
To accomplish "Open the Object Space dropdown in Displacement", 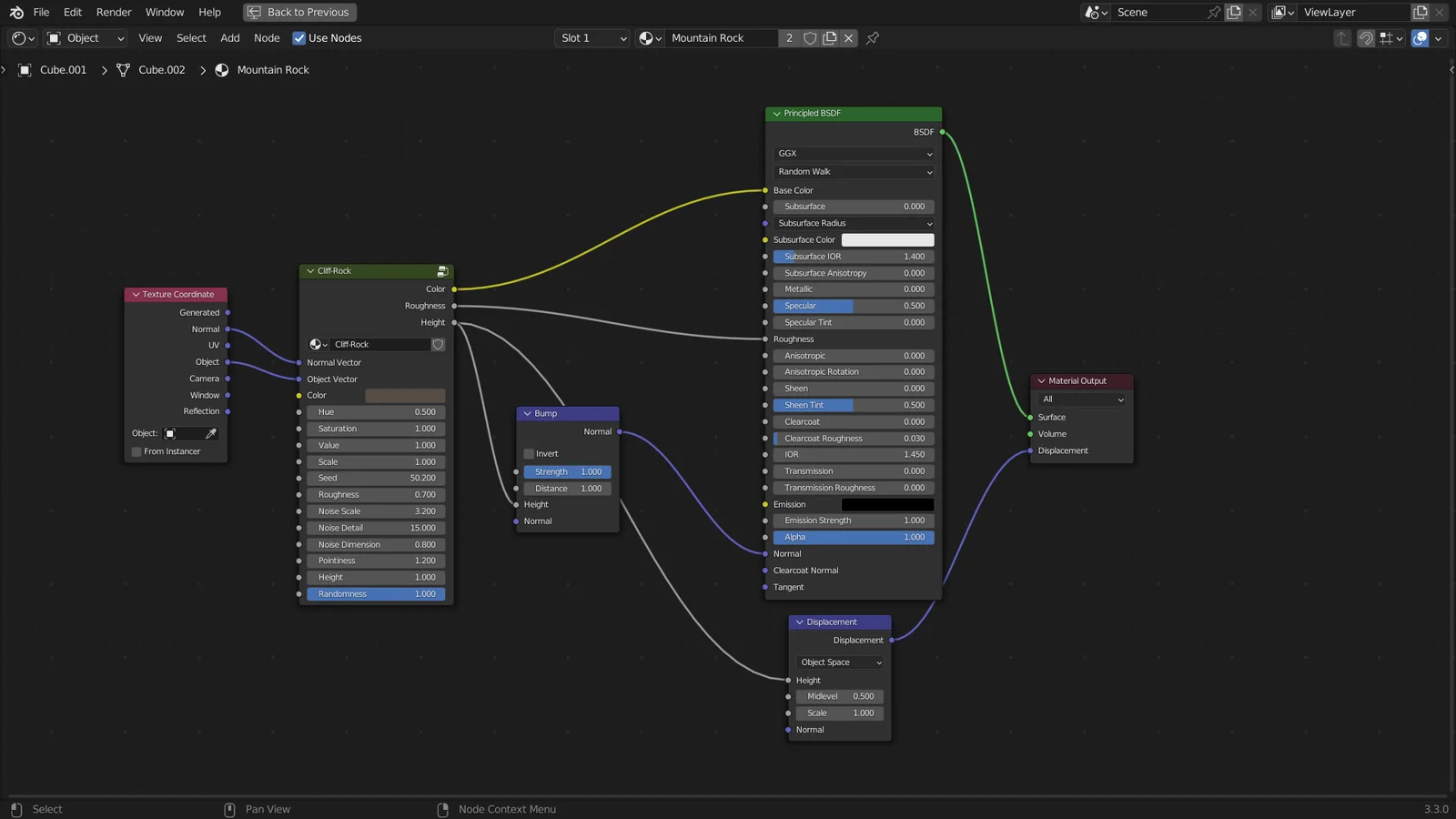I will click(x=840, y=662).
